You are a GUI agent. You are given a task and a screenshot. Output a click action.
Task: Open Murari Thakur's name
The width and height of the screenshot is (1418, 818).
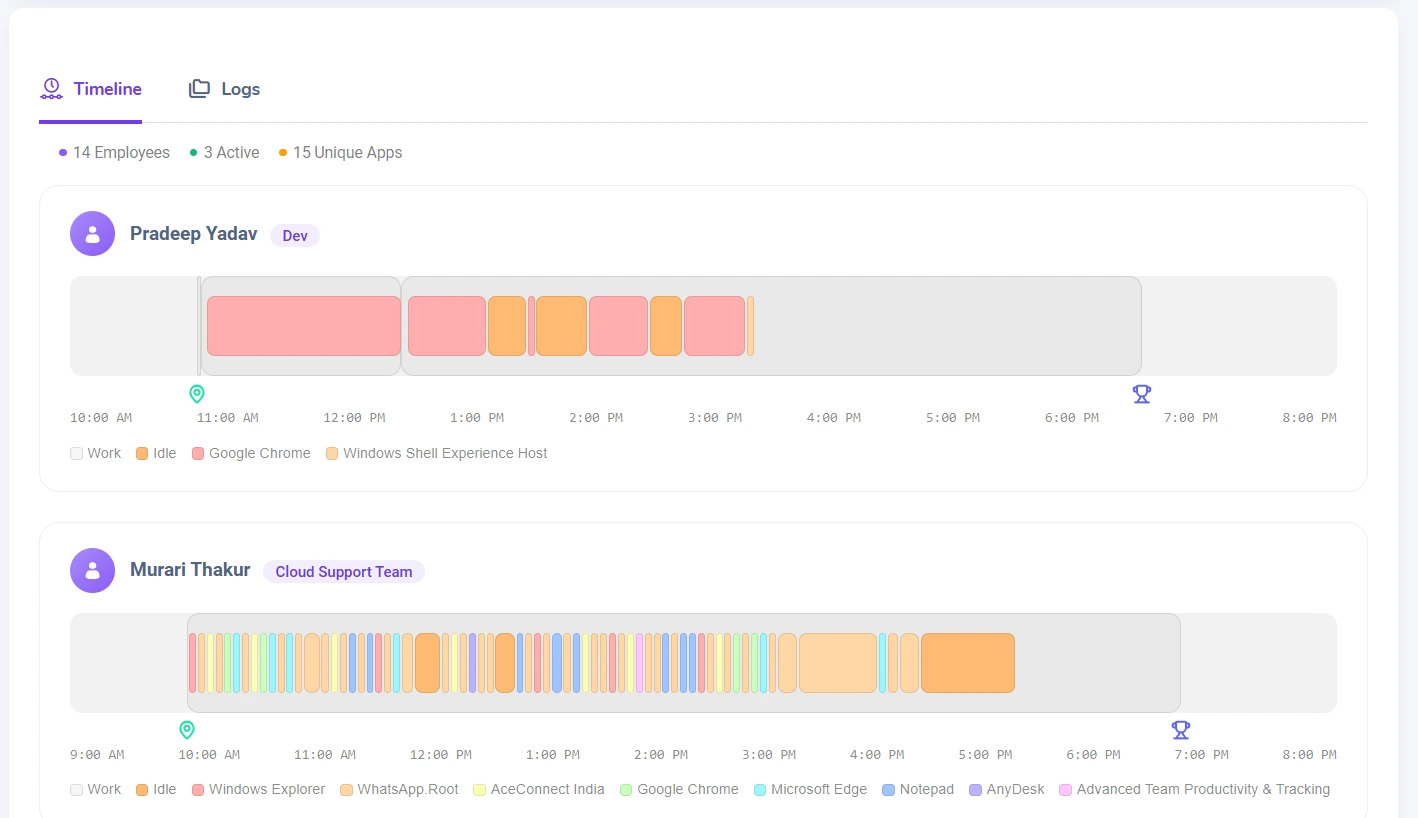point(190,570)
